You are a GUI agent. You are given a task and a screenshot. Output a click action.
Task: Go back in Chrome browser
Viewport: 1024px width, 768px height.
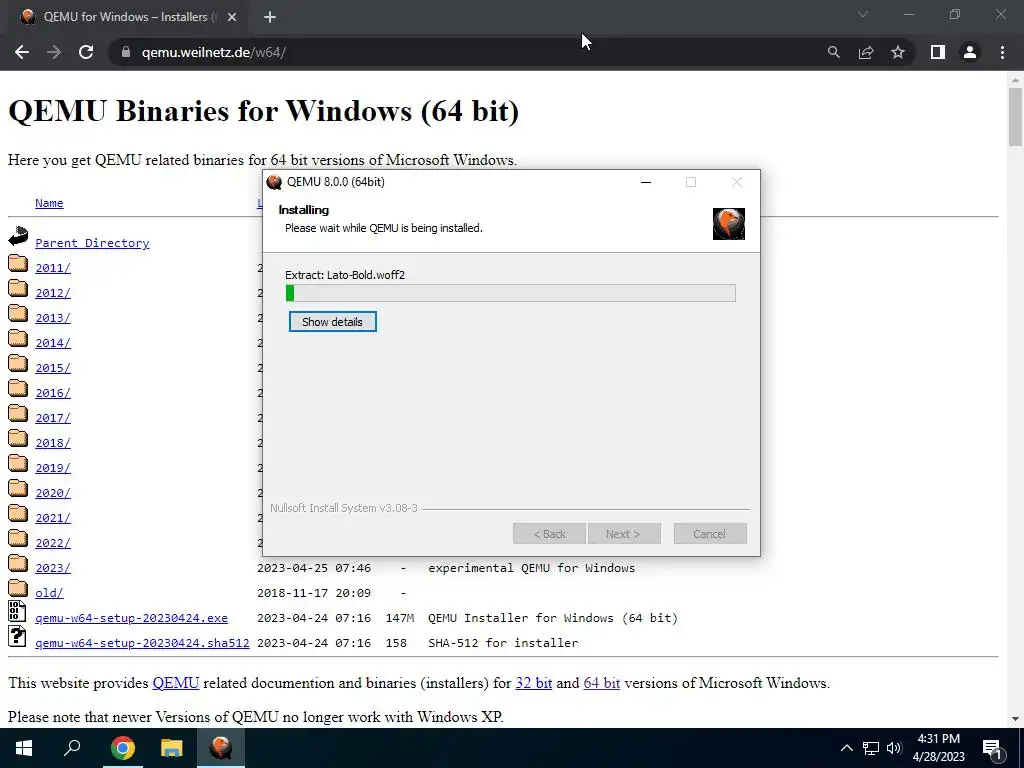pyautogui.click(x=22, y=52)
